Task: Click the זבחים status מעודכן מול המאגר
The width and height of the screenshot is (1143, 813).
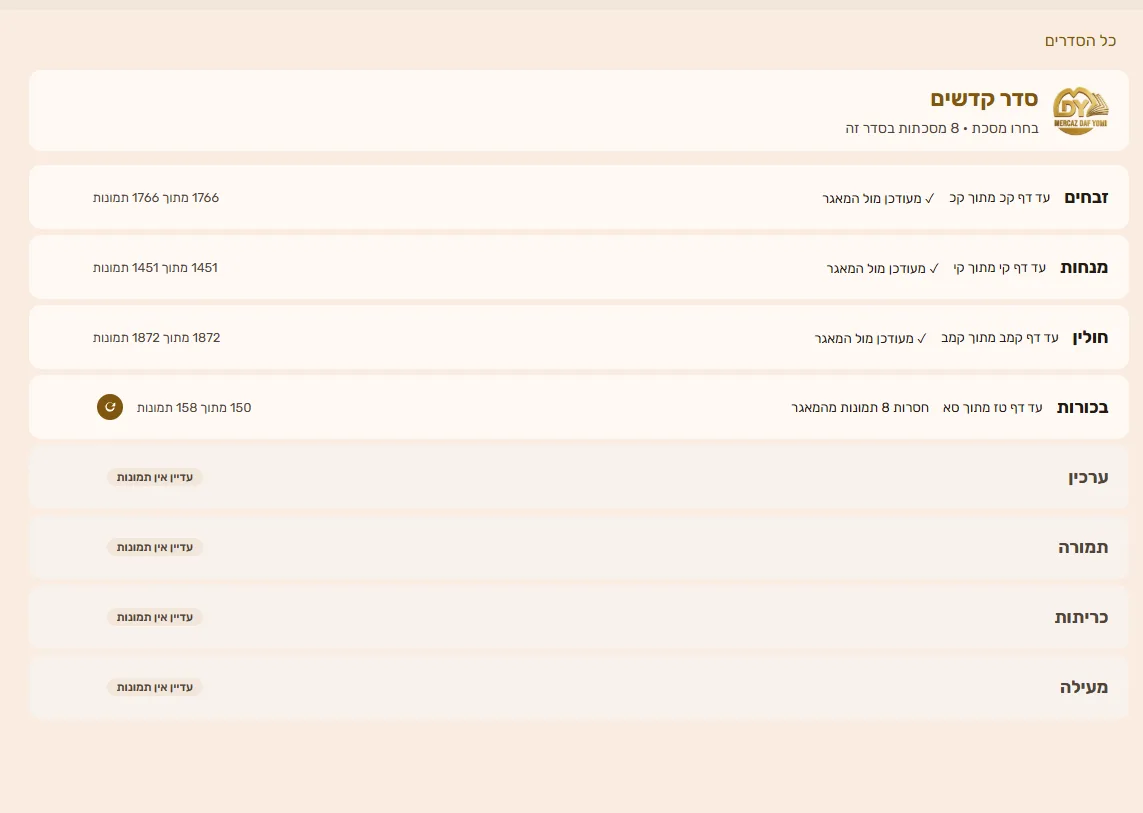Action: [878, 198]
